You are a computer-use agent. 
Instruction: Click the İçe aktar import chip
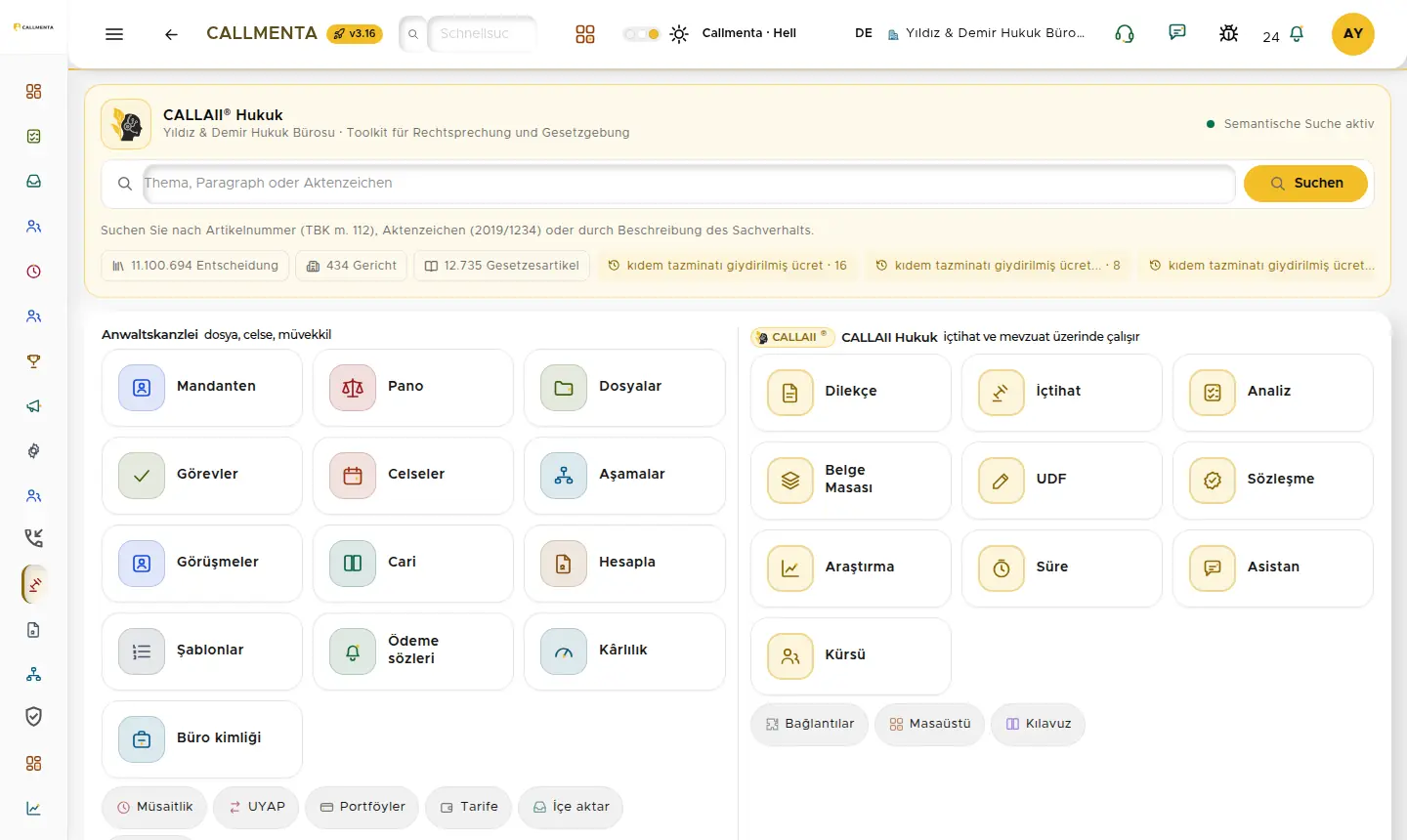[x=571, y=808]
